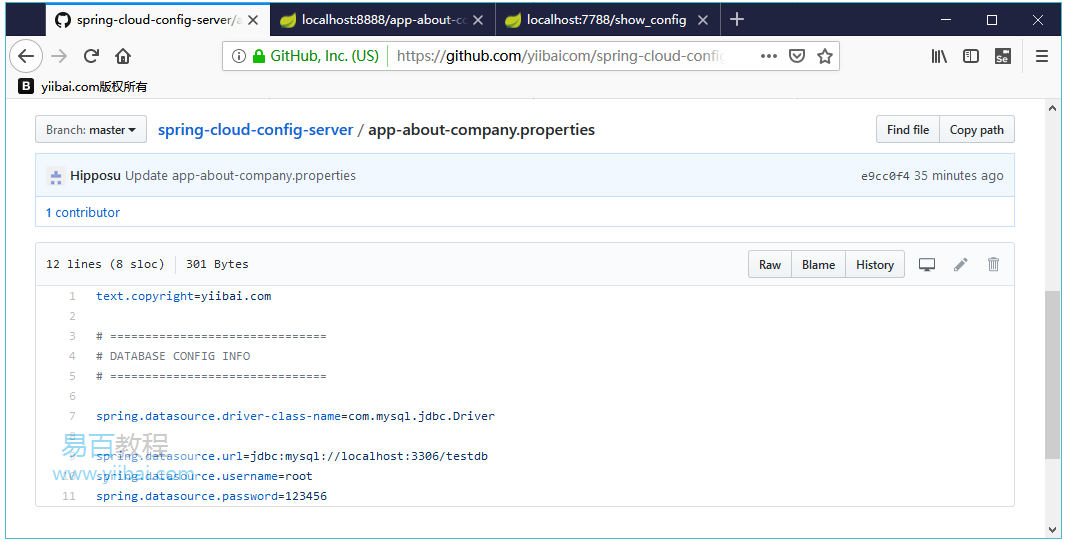Open page actions three-dot menu

[x=768, y=56]
